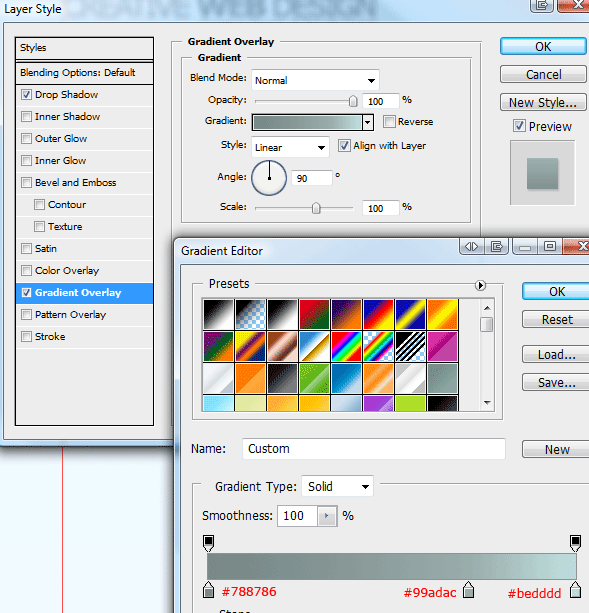Choose the lime green gradient preset
Viewport: 589px width, 613px height.
(x=410, y=403)
